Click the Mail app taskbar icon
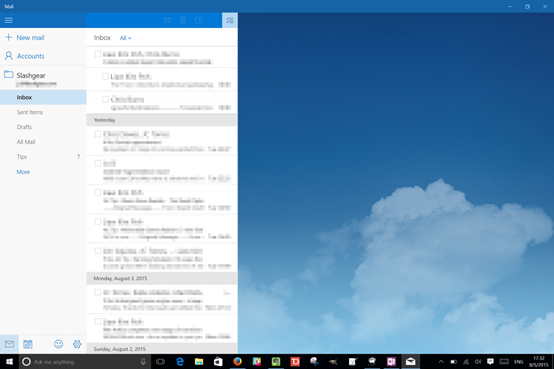Viewport: 554px width, 369px height. [x=410, y=362]
